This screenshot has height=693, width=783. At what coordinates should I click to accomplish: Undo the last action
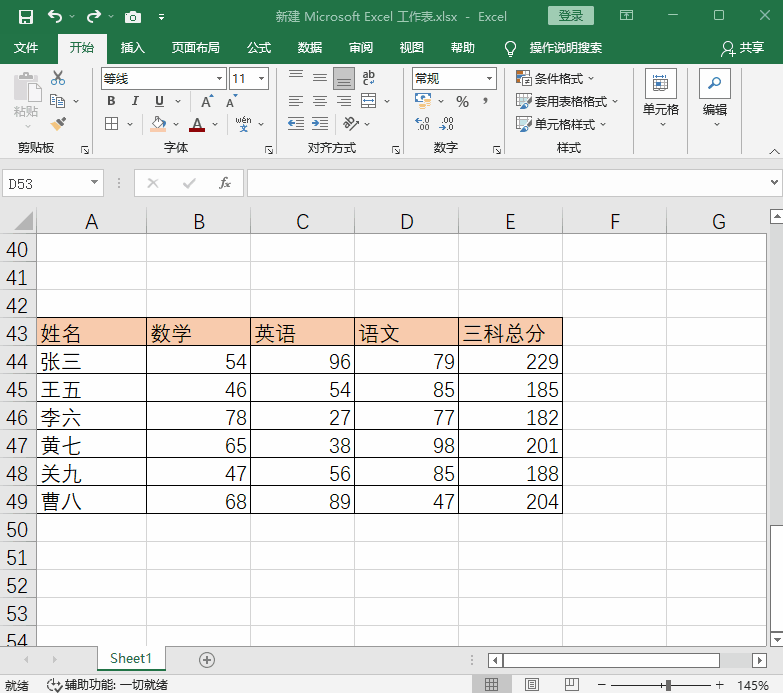tap(55, 16)
